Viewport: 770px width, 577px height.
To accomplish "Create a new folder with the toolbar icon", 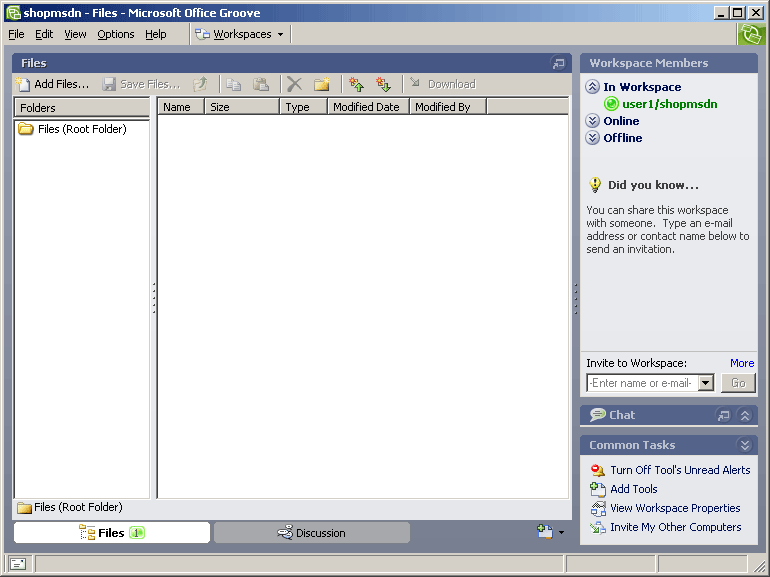I will (322, 84).
